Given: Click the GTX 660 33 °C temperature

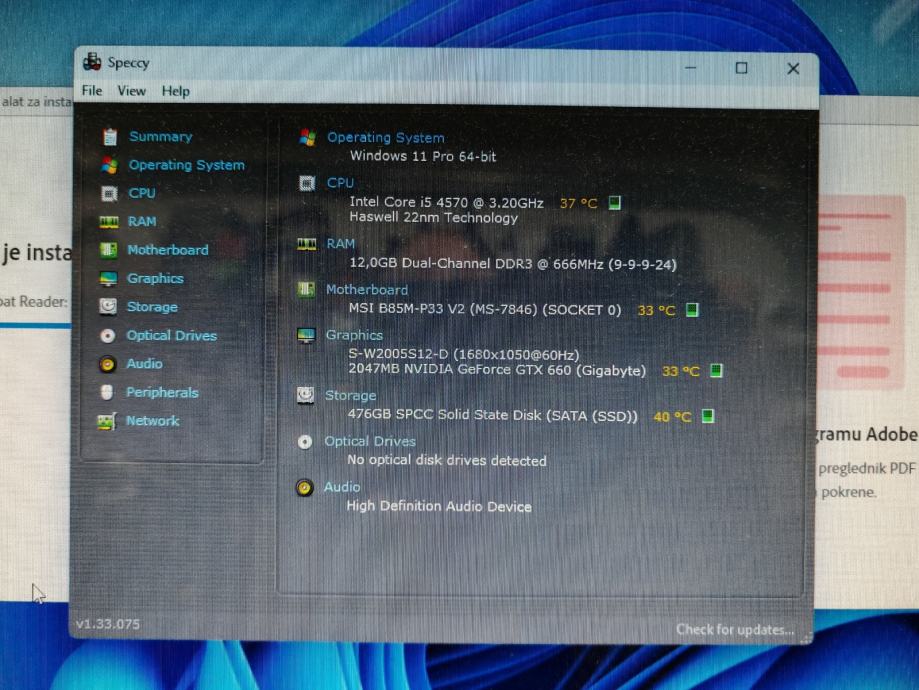Looking at the screenshot, I should (x=680, y=371).
